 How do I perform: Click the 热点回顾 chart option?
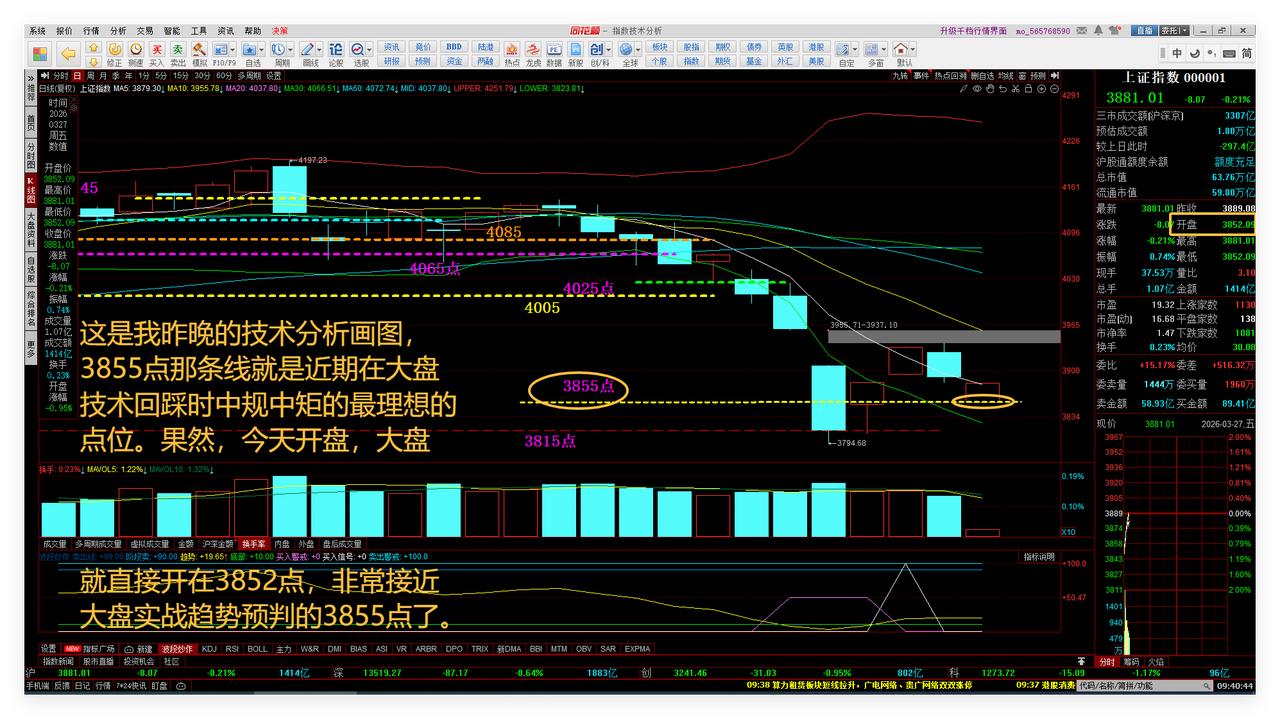(950, 76)
